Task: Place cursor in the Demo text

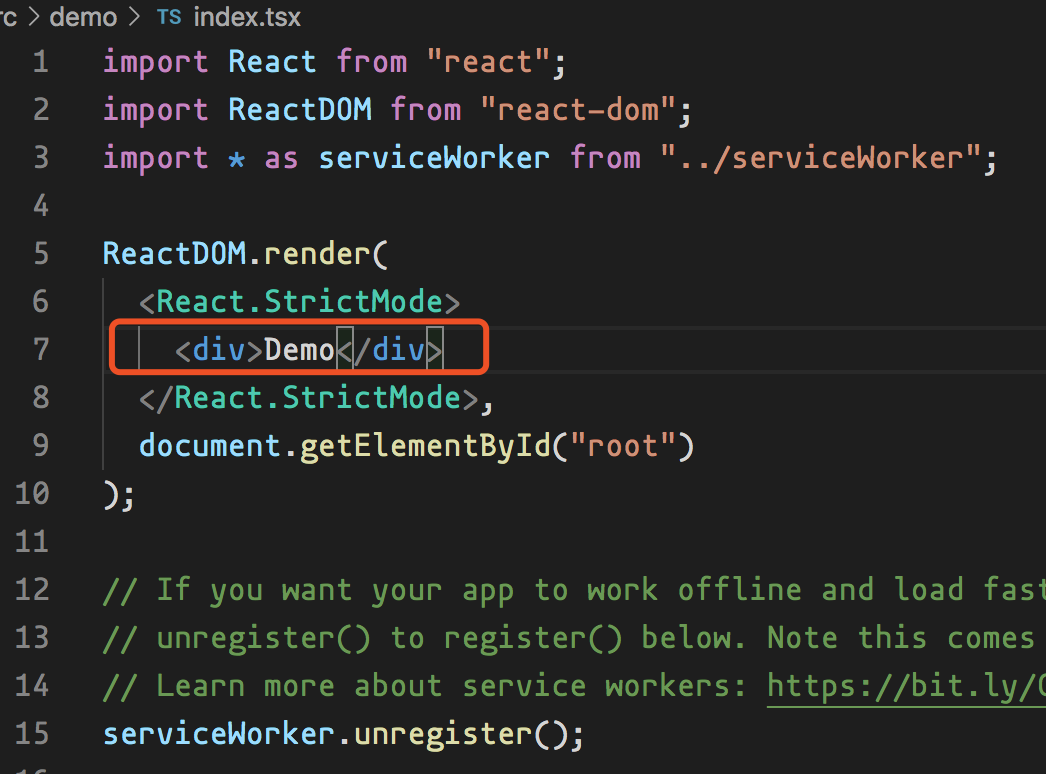Action: click(299, 350)
